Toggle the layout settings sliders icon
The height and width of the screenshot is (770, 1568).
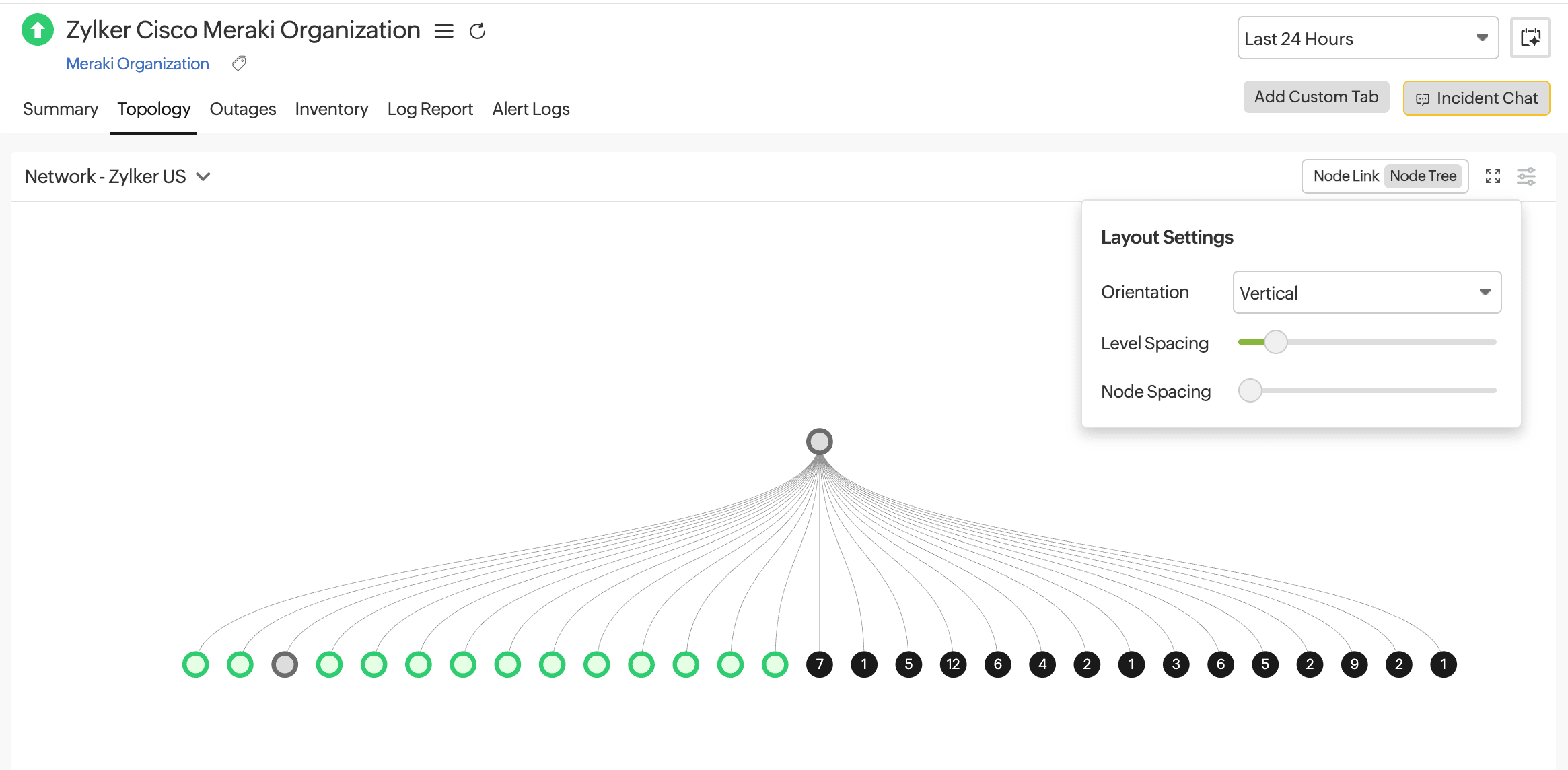pos(1526,176)
